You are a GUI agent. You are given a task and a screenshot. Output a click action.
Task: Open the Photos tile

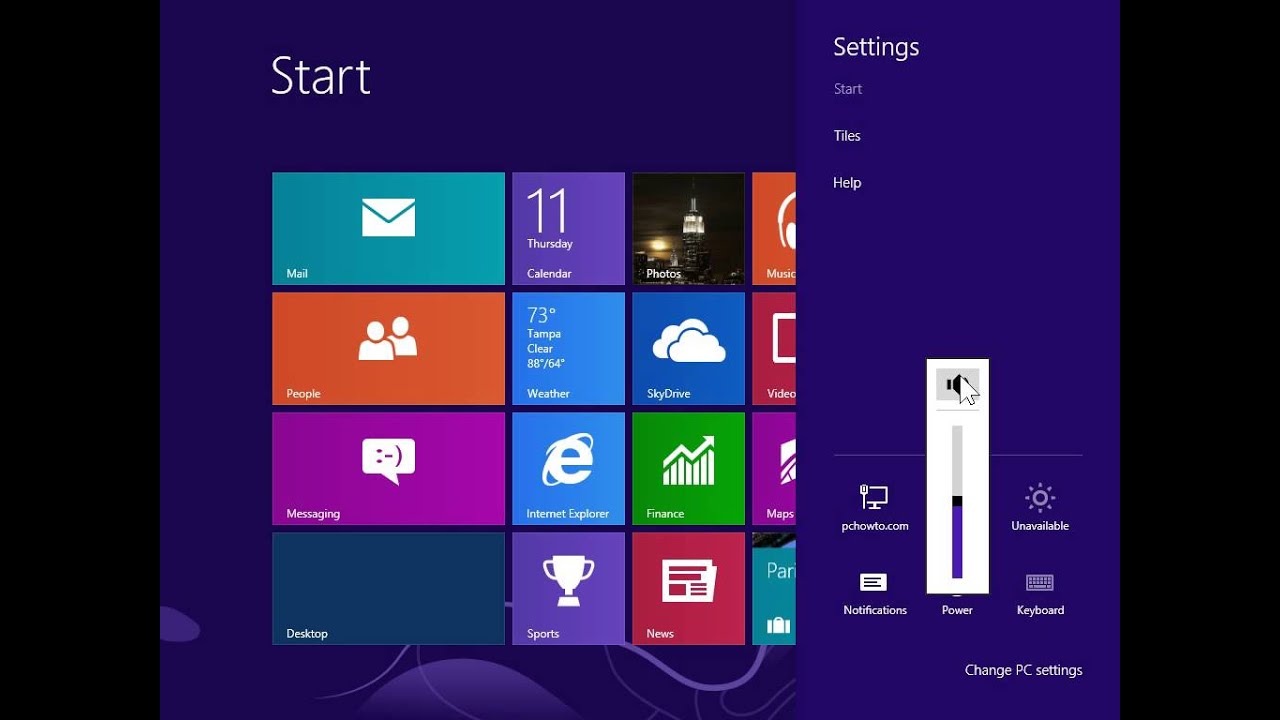click(x=688, y=229)
